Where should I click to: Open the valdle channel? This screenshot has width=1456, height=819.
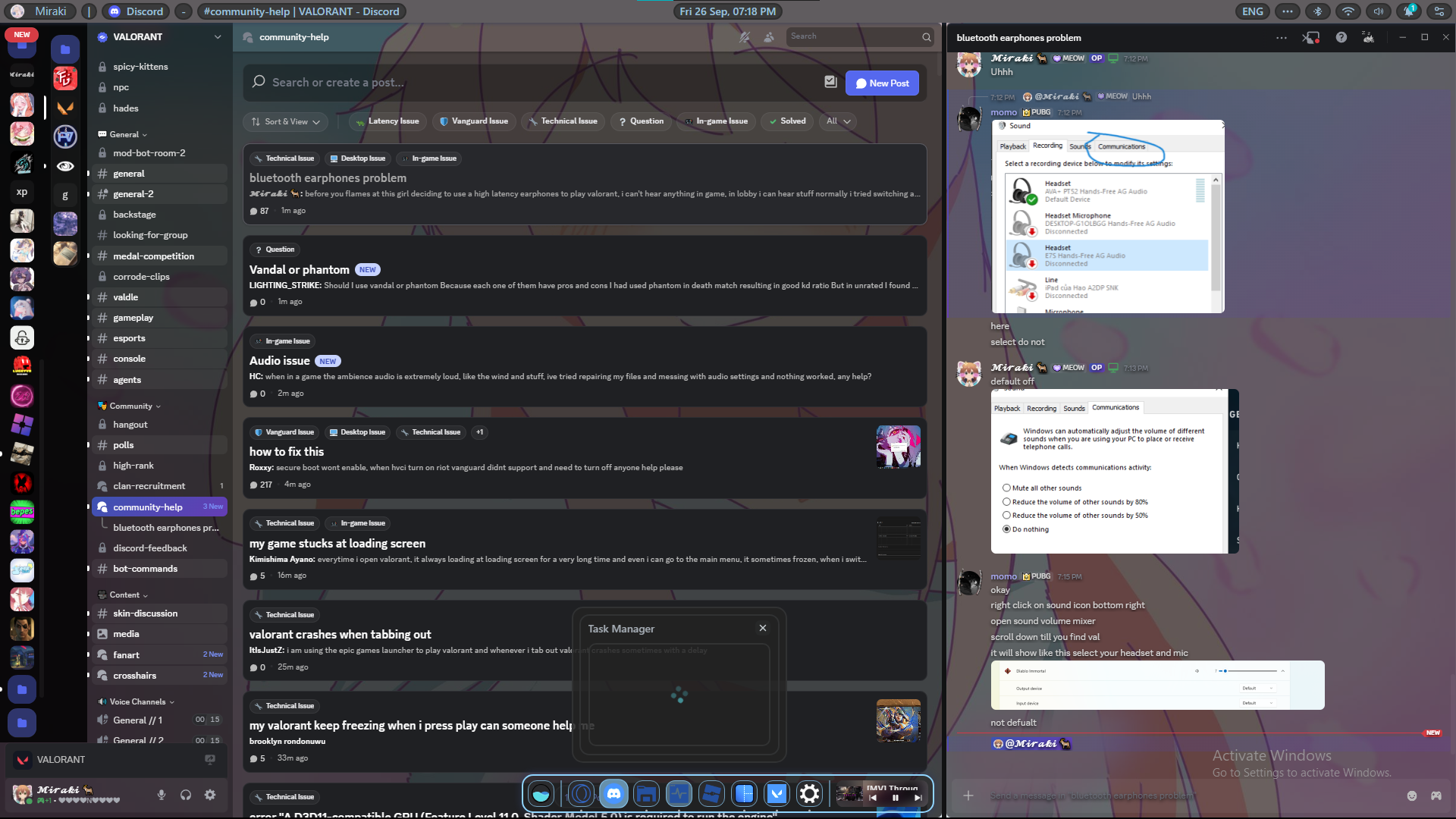(x=126, y=297)
